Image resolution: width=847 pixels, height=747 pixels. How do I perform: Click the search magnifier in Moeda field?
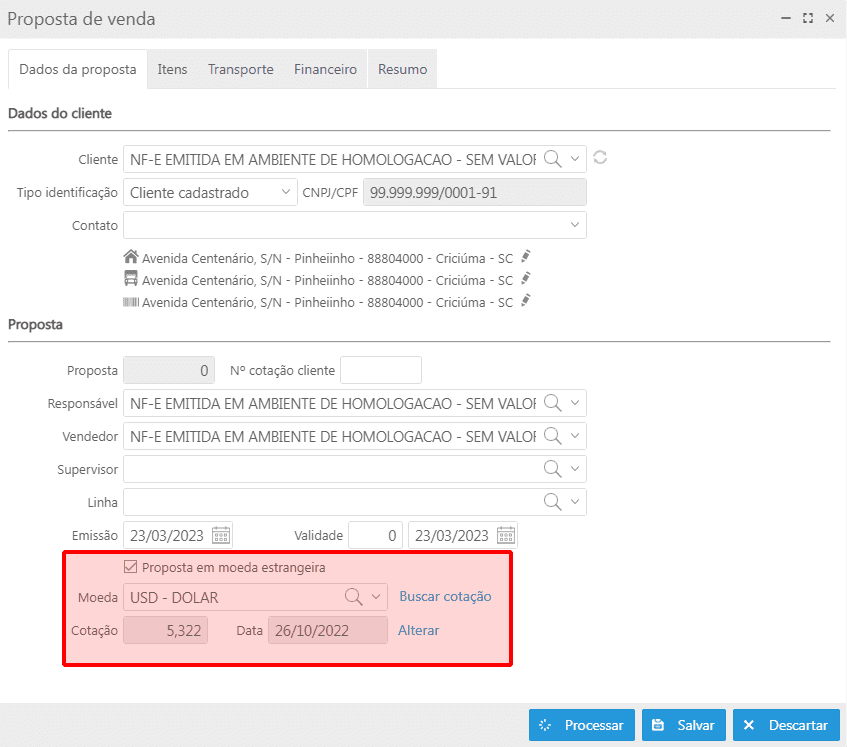[354, 597]
